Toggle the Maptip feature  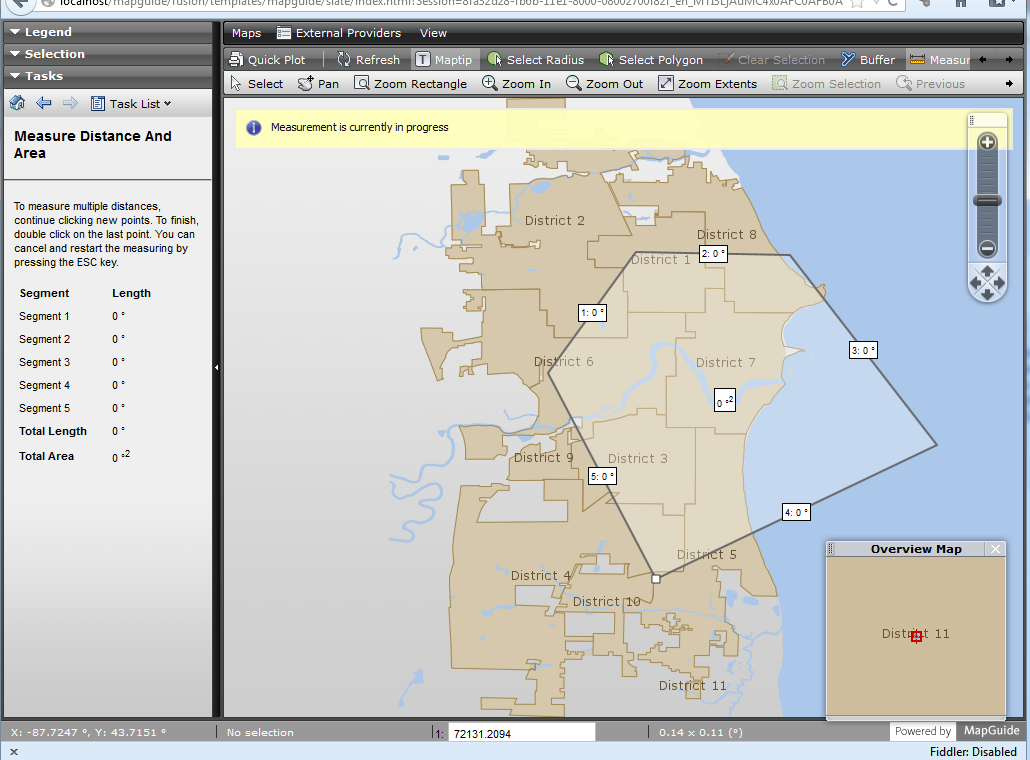tap(444, 59)
